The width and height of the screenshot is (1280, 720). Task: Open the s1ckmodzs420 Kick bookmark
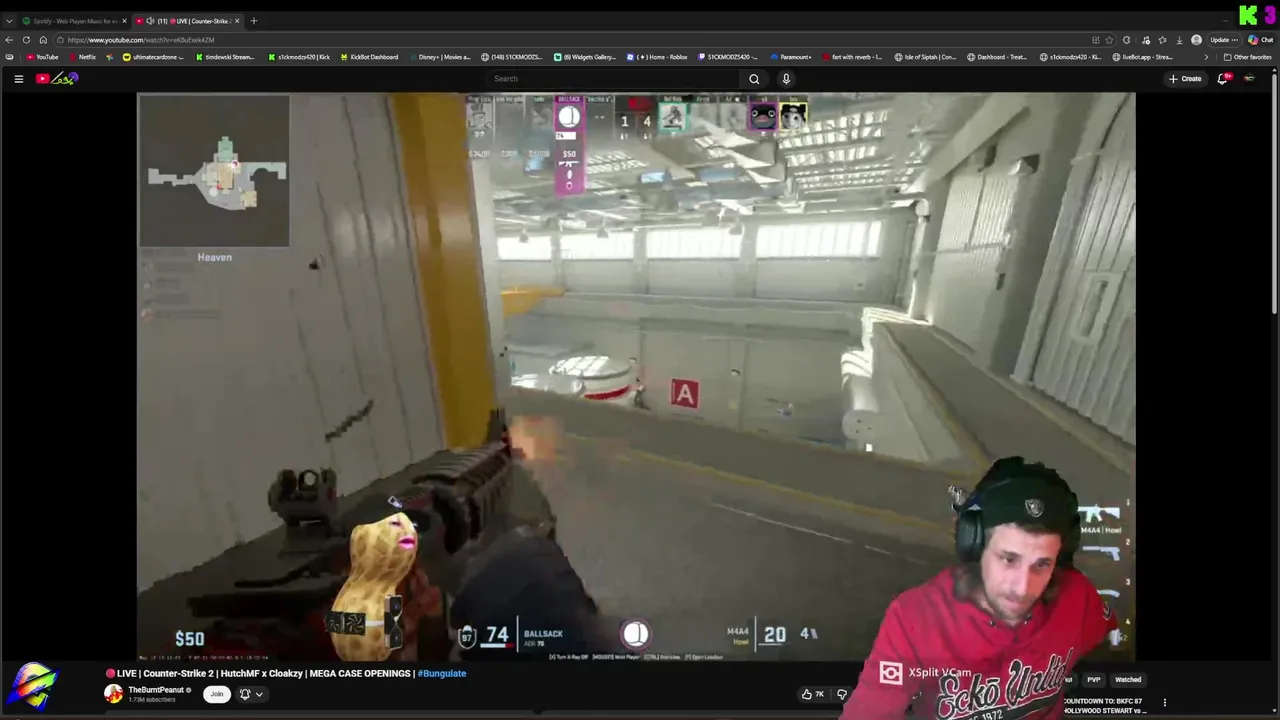pyautogui.click(x=298, y=57)
